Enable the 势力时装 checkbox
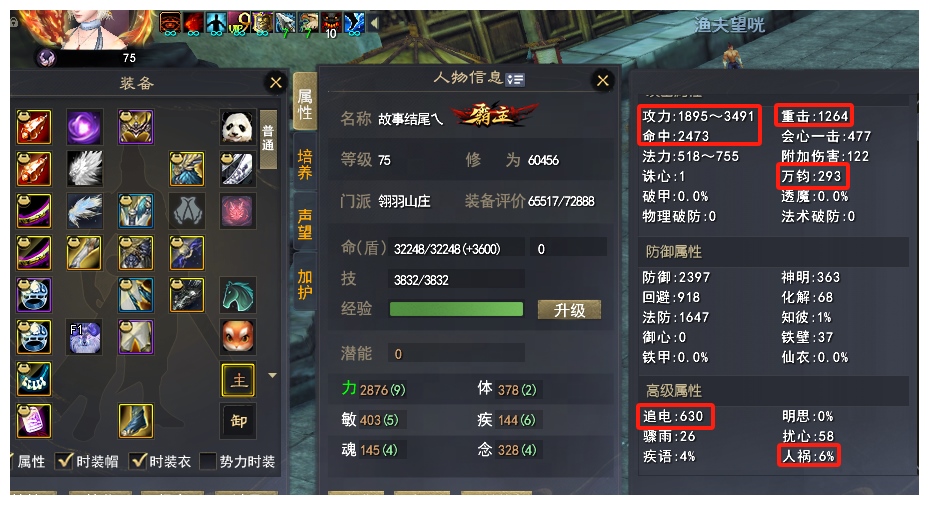Screen dimensions: 929x505 click(208, 461)
